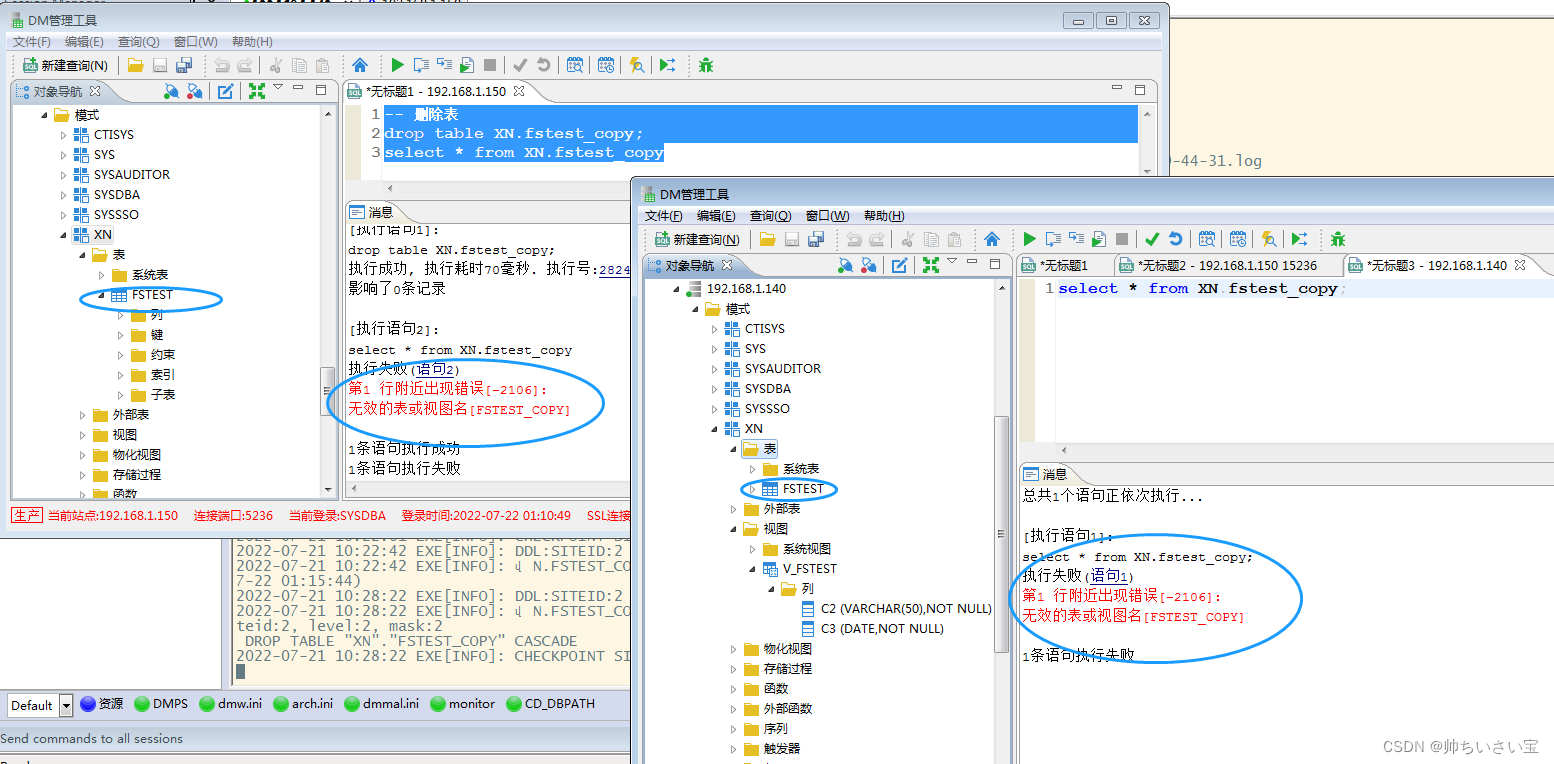Screen dimensions: 1554x764
Task: Click the green commit checkmark in the front window
Action: click(x=1152, y=239)
